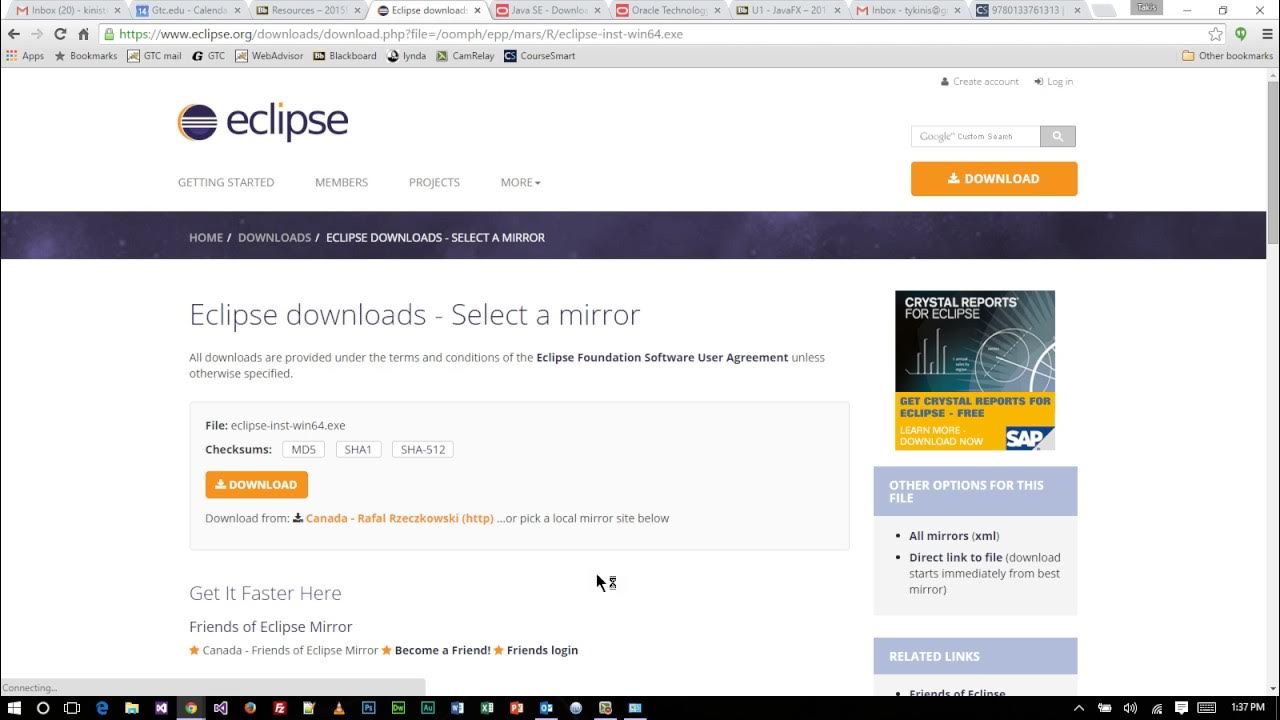Open the All mirrors link
This screenshot has width=1280, height=720.
[x=940, y=536]
